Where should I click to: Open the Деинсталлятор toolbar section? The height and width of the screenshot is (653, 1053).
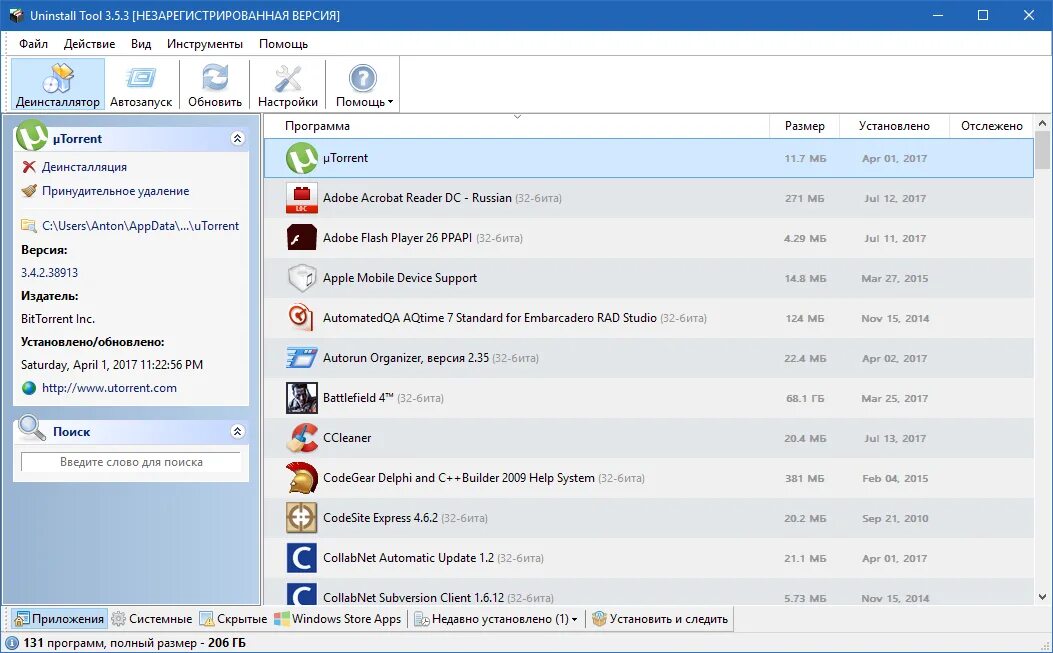coord(58,85)
